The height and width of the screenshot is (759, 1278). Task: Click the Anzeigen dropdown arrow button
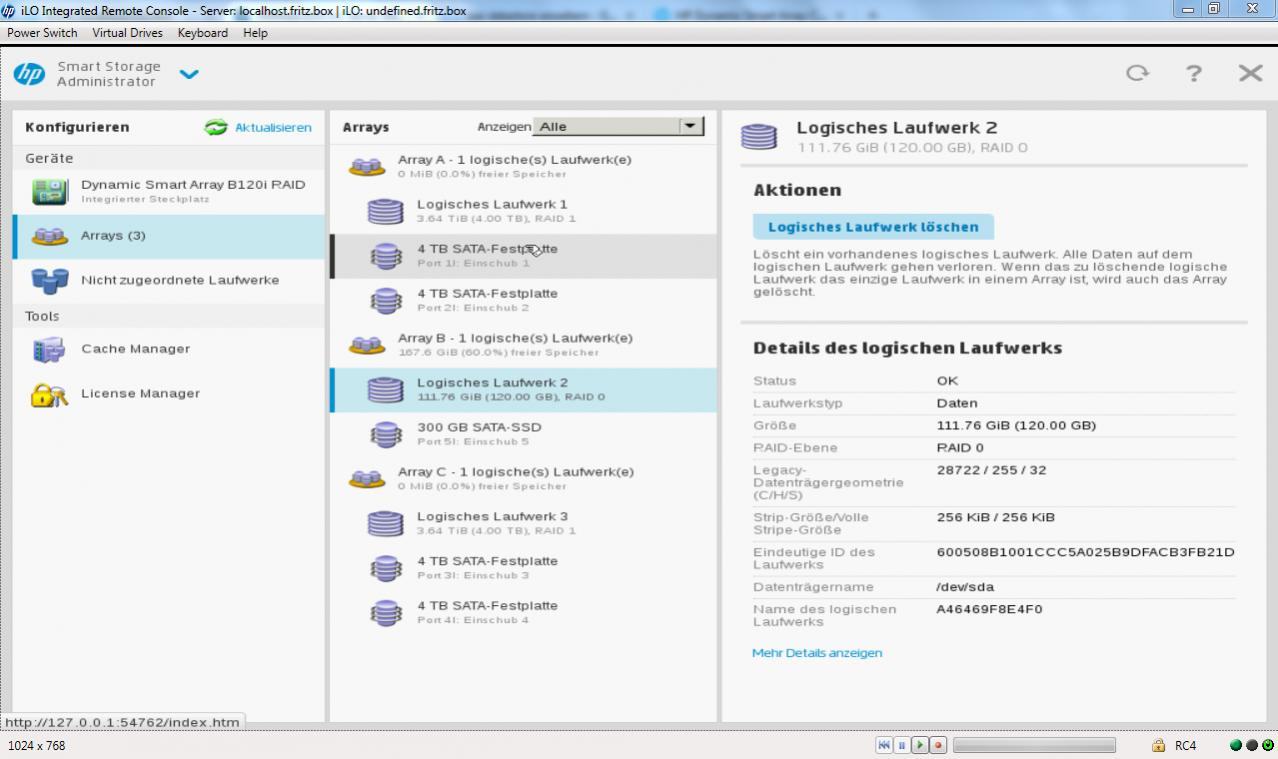point(690,126)
